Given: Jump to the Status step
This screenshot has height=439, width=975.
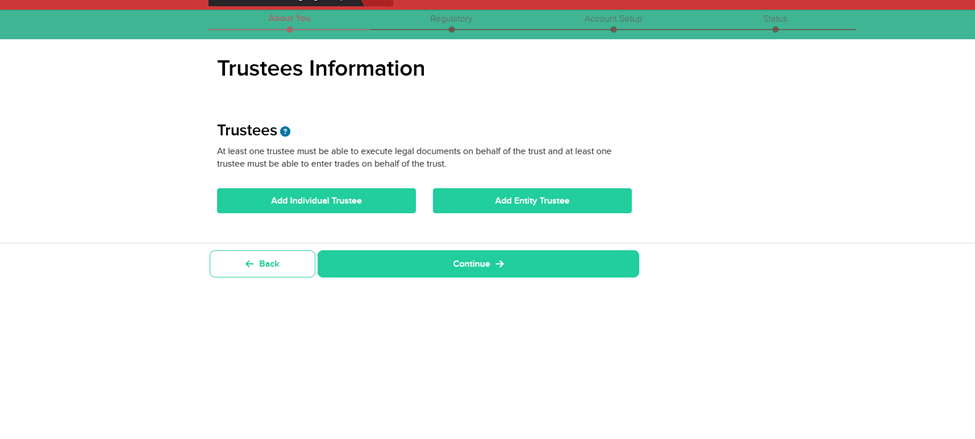Looking at the screenshot, I should click(775, 18).
